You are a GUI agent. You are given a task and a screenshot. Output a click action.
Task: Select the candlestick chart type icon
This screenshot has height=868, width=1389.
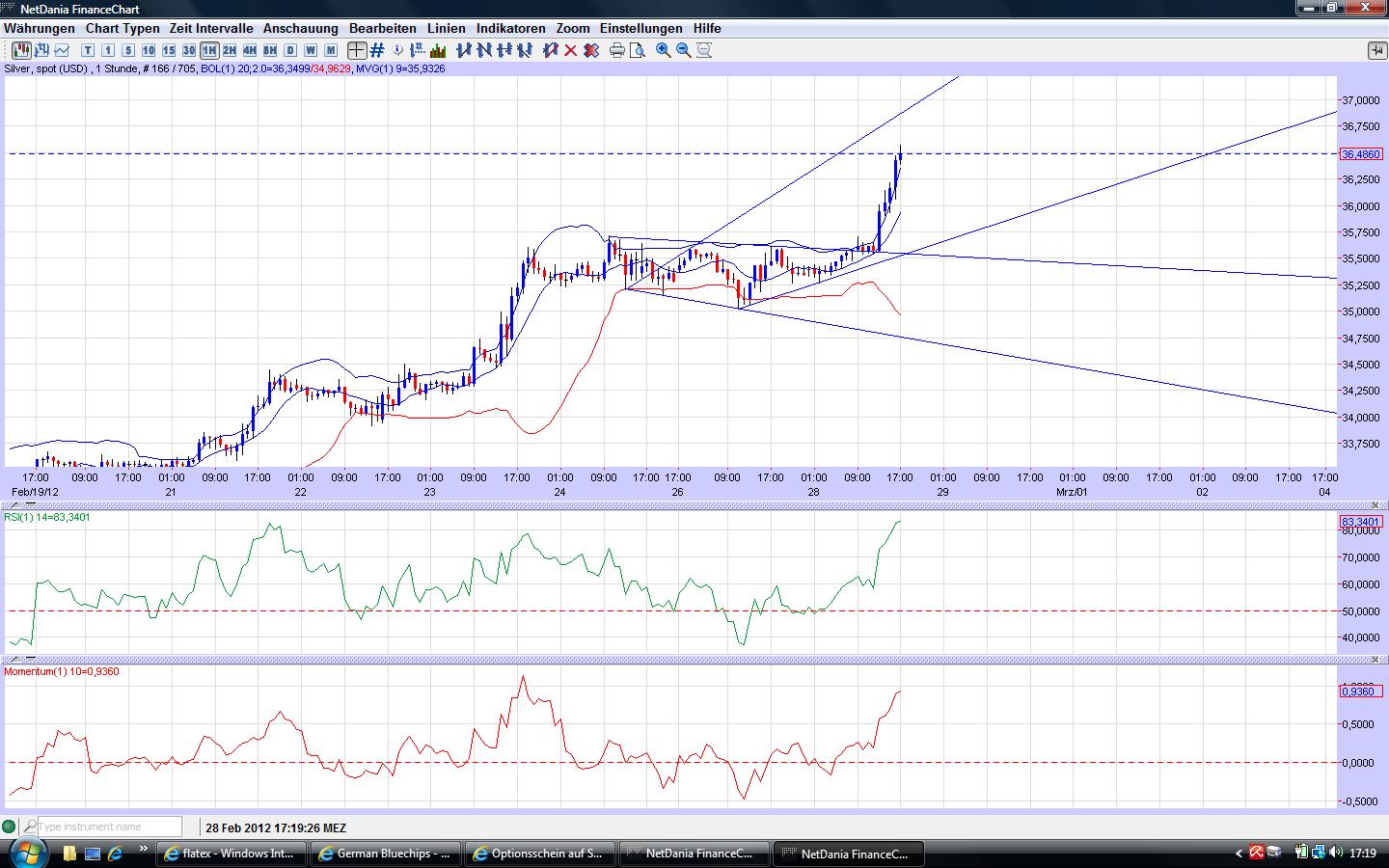[20, 50]
